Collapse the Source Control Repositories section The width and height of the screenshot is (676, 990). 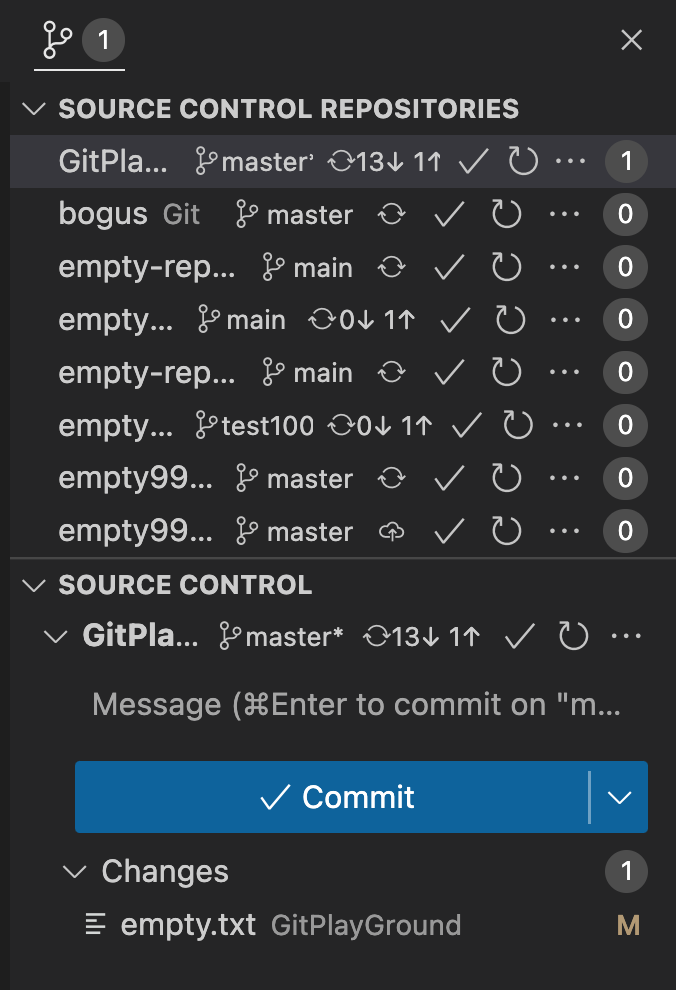(33, 108)
